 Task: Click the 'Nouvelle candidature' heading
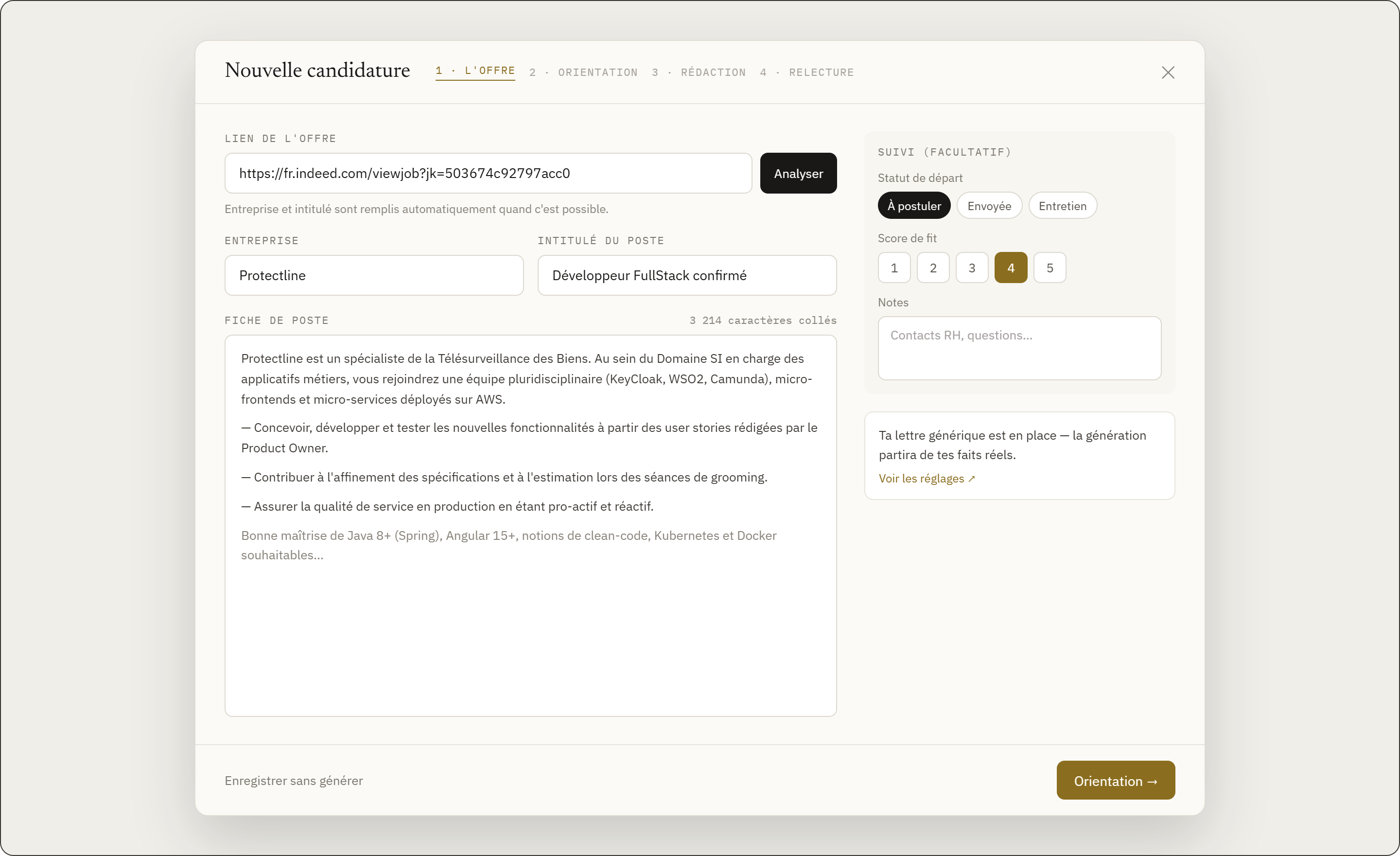[x=317, y=71]
